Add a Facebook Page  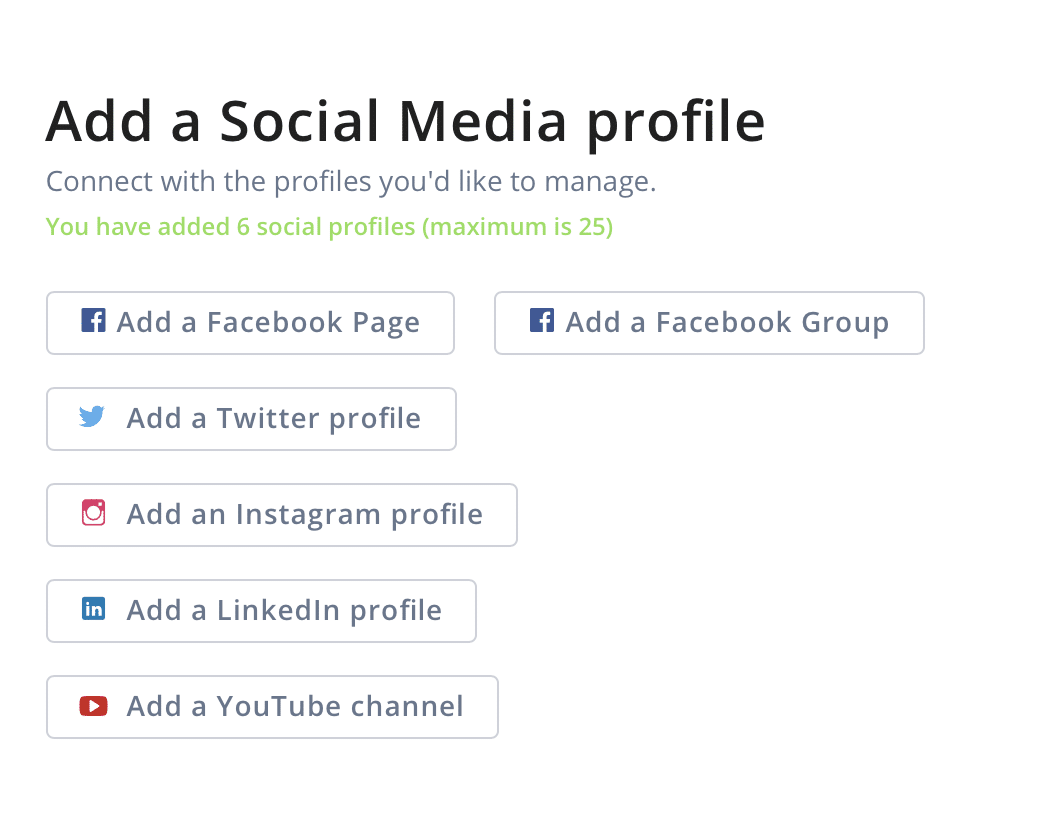click(250, 323)
